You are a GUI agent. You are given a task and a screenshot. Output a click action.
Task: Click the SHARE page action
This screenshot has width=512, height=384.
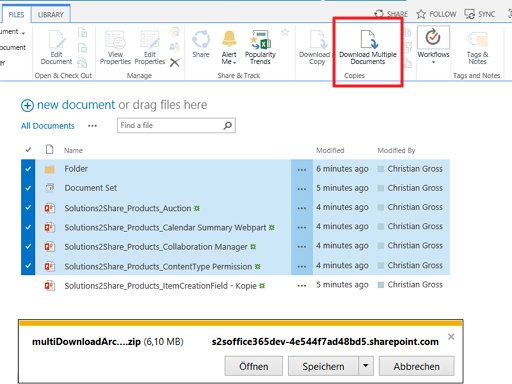pyautogui.click(x=391, y=14)
